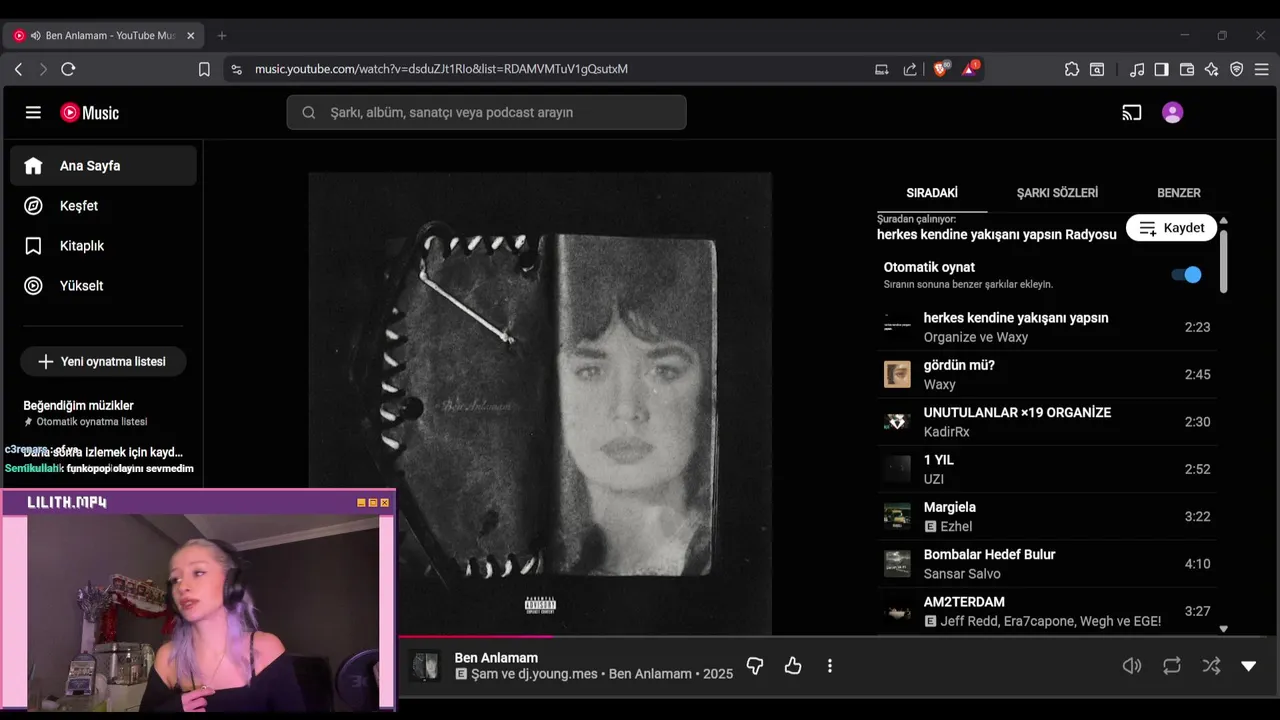Close the Ben Anlamam browser tab
The image size is (1280, 720).
(x=191, y=35)
